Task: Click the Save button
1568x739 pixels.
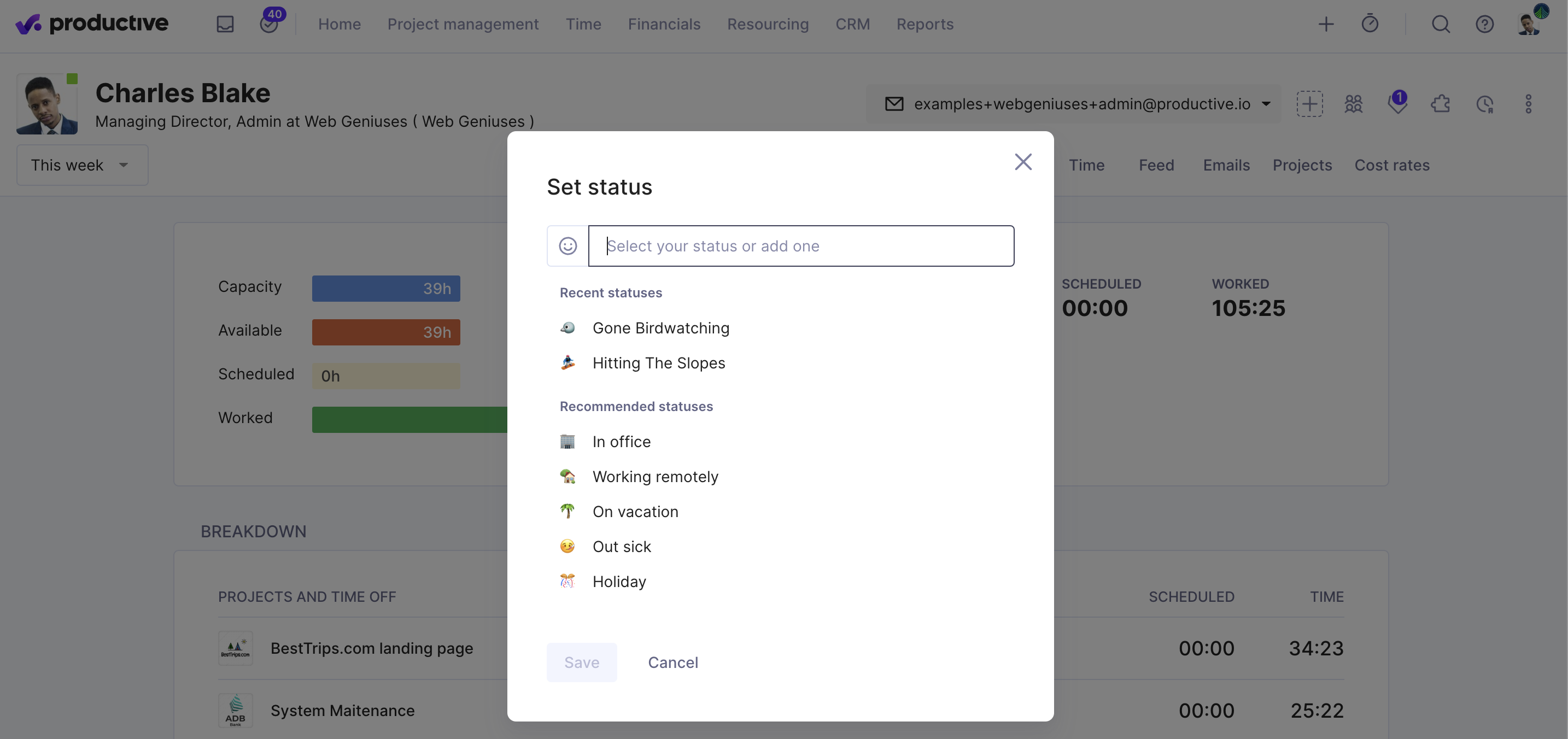Action: coord(581,662)
